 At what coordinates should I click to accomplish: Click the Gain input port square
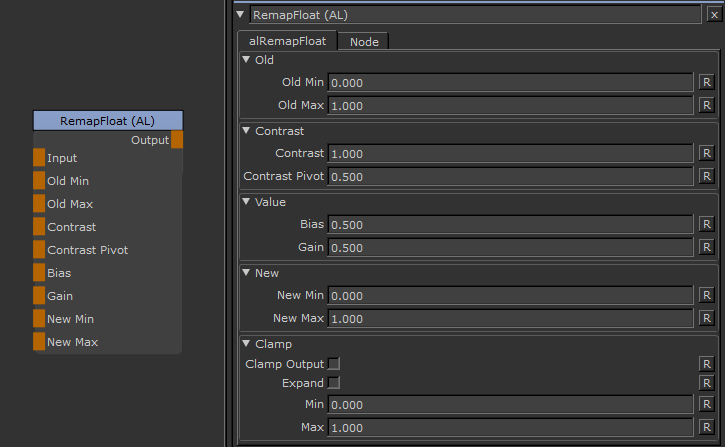point(39,296)
